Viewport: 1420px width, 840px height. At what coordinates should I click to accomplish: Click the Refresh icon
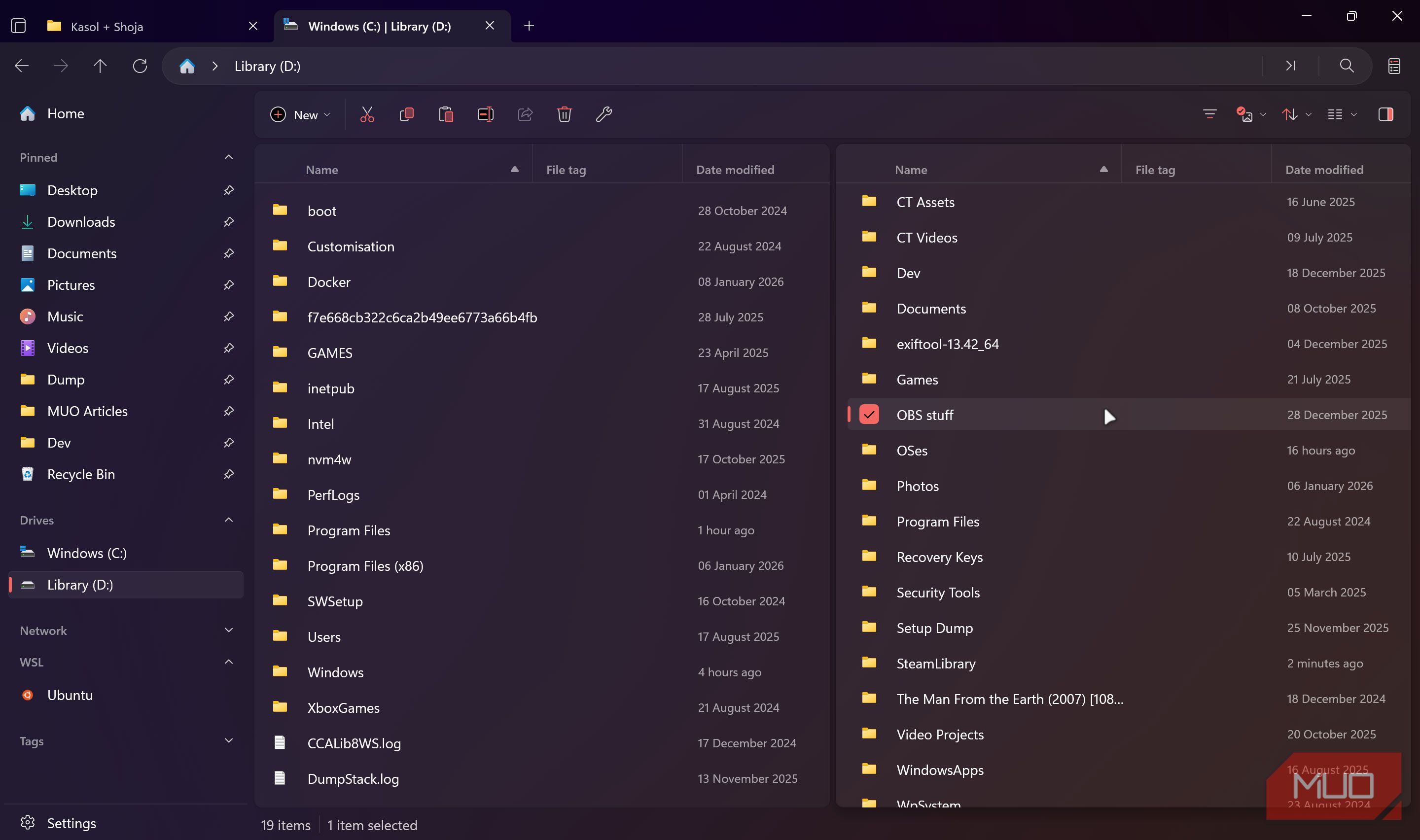coord(140,66)
